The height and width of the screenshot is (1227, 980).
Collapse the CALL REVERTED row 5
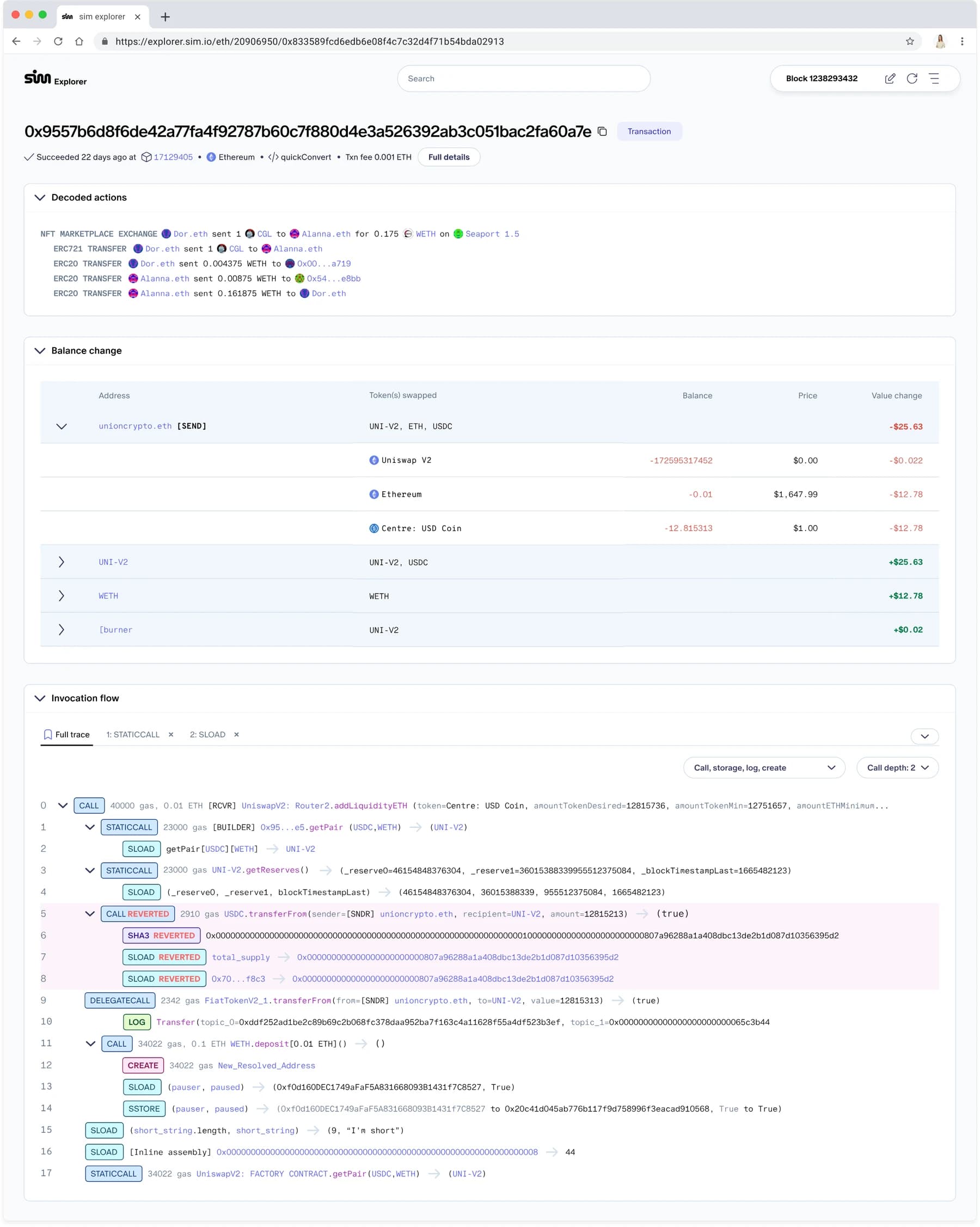[x=90, y=914]
